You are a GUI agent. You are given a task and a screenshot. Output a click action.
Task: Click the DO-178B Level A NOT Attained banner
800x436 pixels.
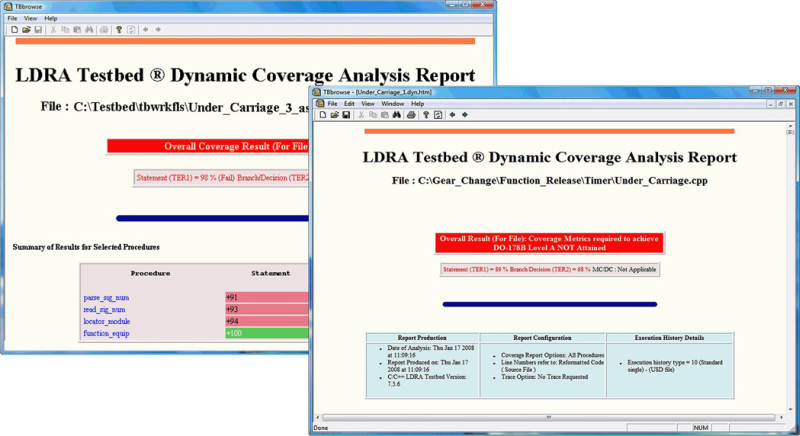[x=549, y=243]
